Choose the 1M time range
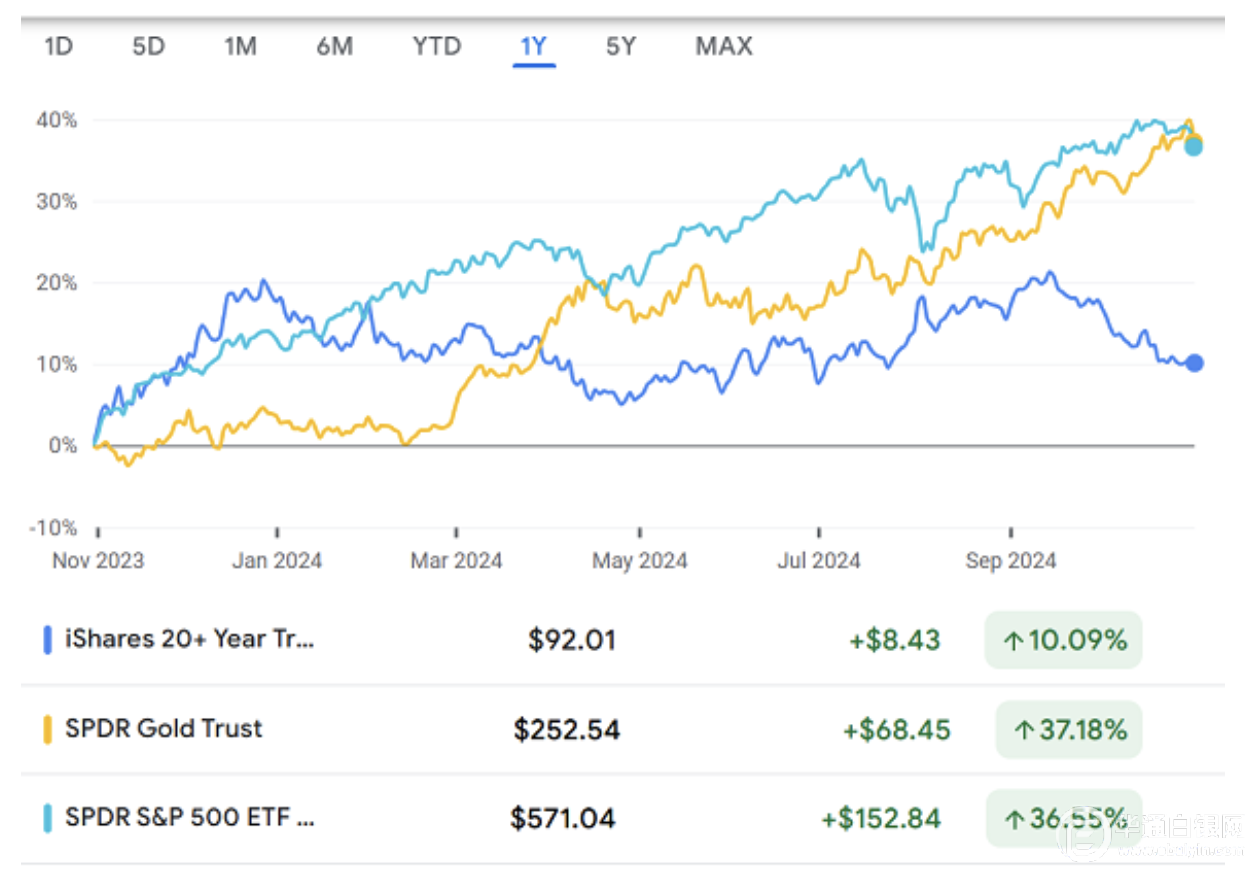The width and height of the screenshot is (1260, 878). click(240, 46)
